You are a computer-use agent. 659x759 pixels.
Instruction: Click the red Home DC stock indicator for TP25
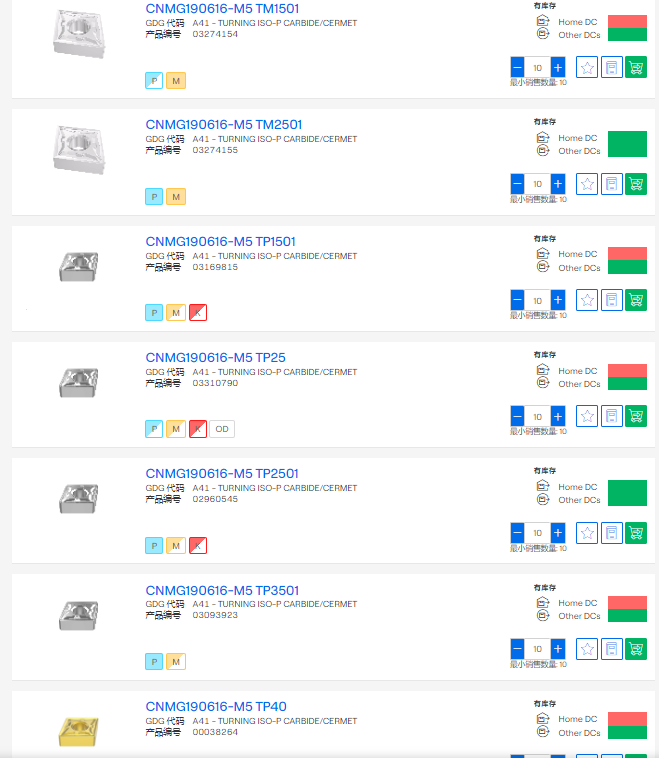pyautogui.click(x=627, y=370)
